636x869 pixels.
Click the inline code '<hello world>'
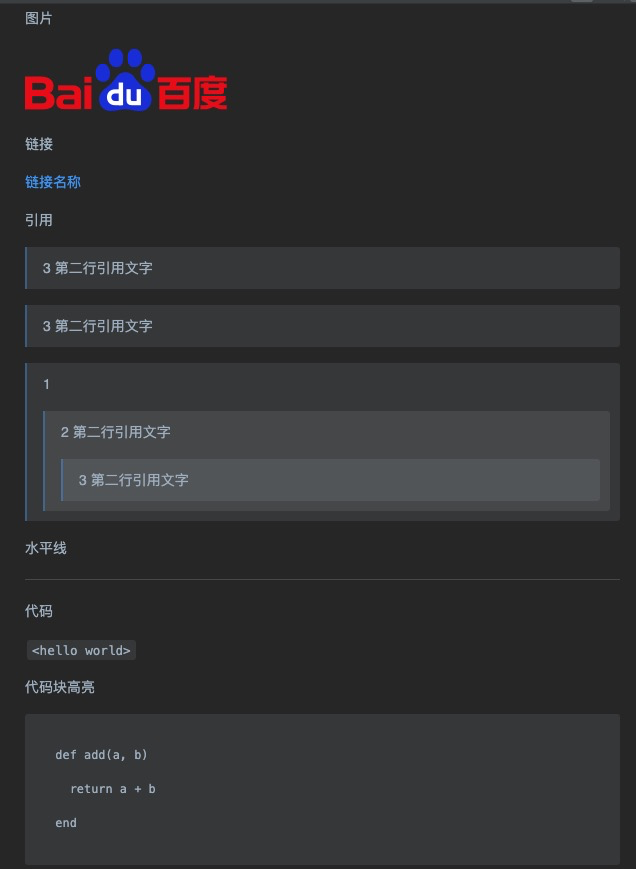(x=81, y=650)
